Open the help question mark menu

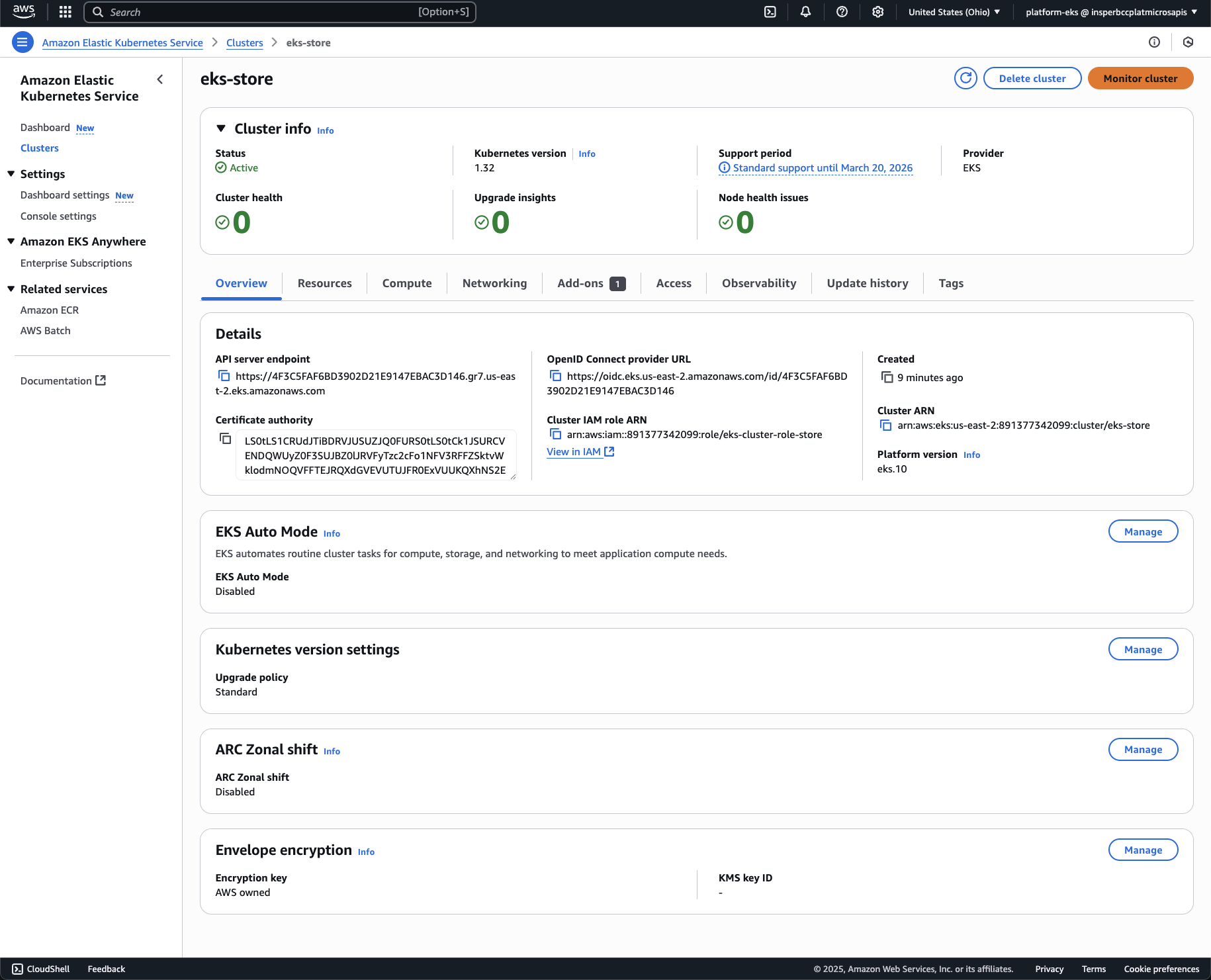[x=842, y=12]
